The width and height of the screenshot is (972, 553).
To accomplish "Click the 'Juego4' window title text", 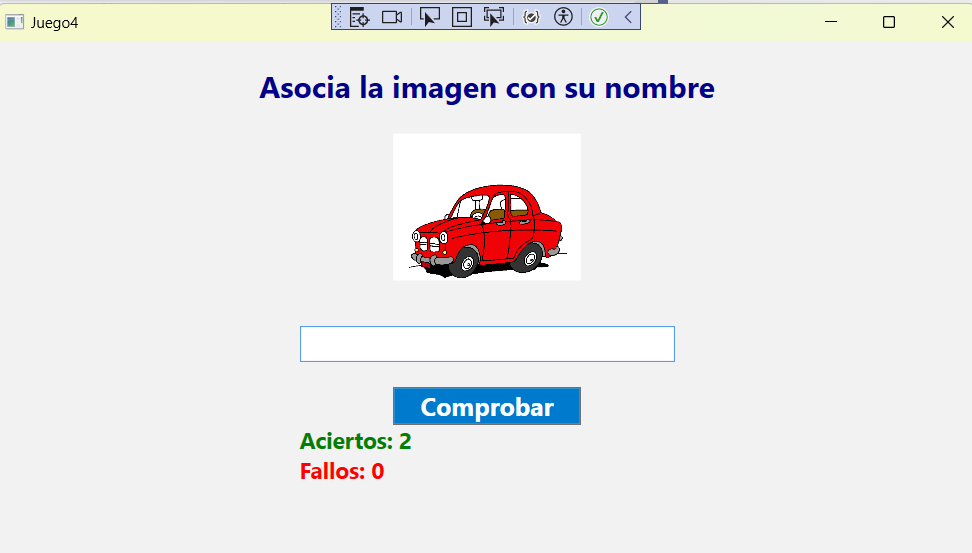I will click(55, 23).
